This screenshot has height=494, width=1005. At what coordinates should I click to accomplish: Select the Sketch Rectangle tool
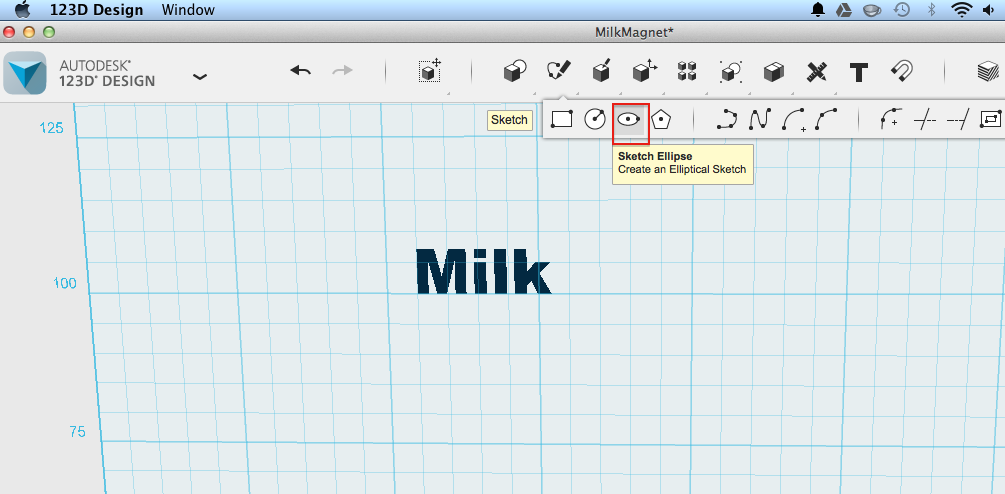[x=561, y=119]
